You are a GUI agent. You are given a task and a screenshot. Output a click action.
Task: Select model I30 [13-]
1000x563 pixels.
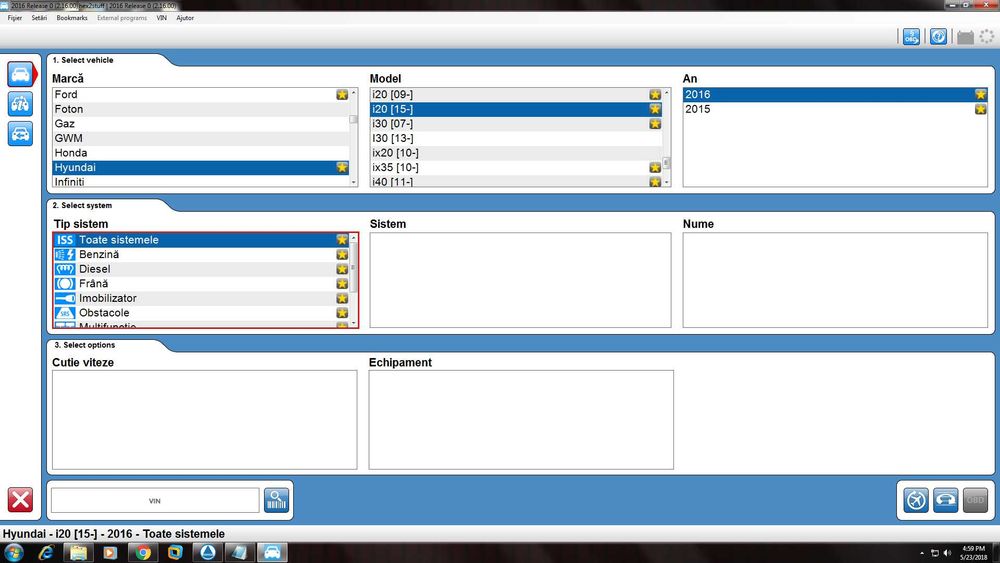[x=516, y=138]
